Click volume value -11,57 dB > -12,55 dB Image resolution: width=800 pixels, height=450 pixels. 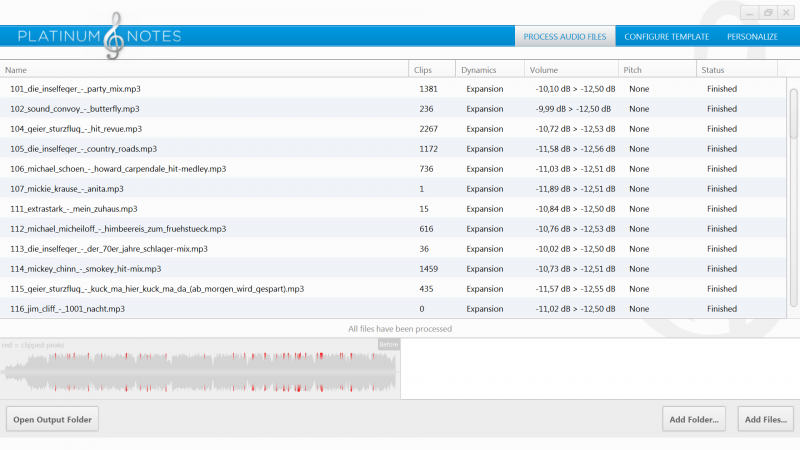point(576,289)
